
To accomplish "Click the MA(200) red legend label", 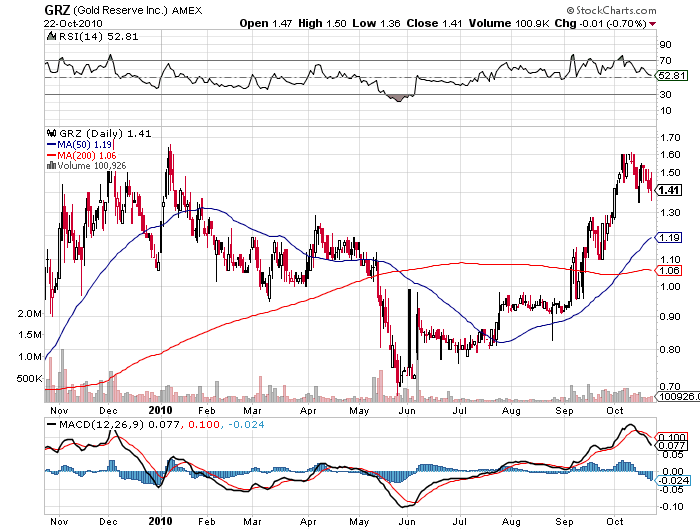I will 87,155.
